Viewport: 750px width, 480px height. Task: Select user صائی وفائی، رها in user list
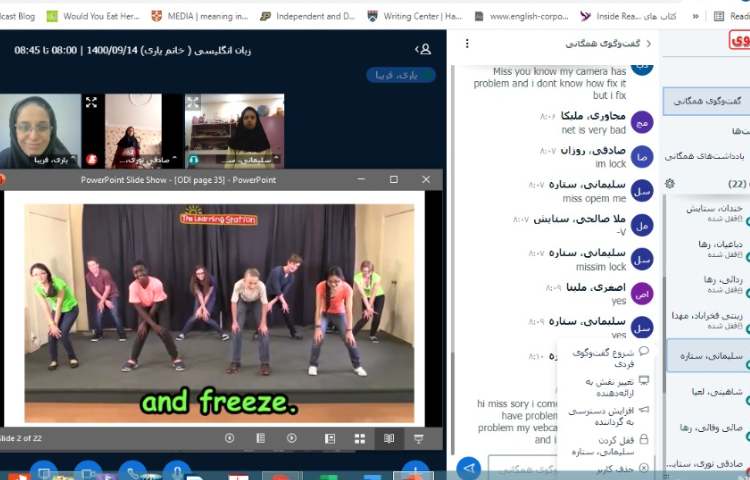pyautogui.click(x=709, y=427)
